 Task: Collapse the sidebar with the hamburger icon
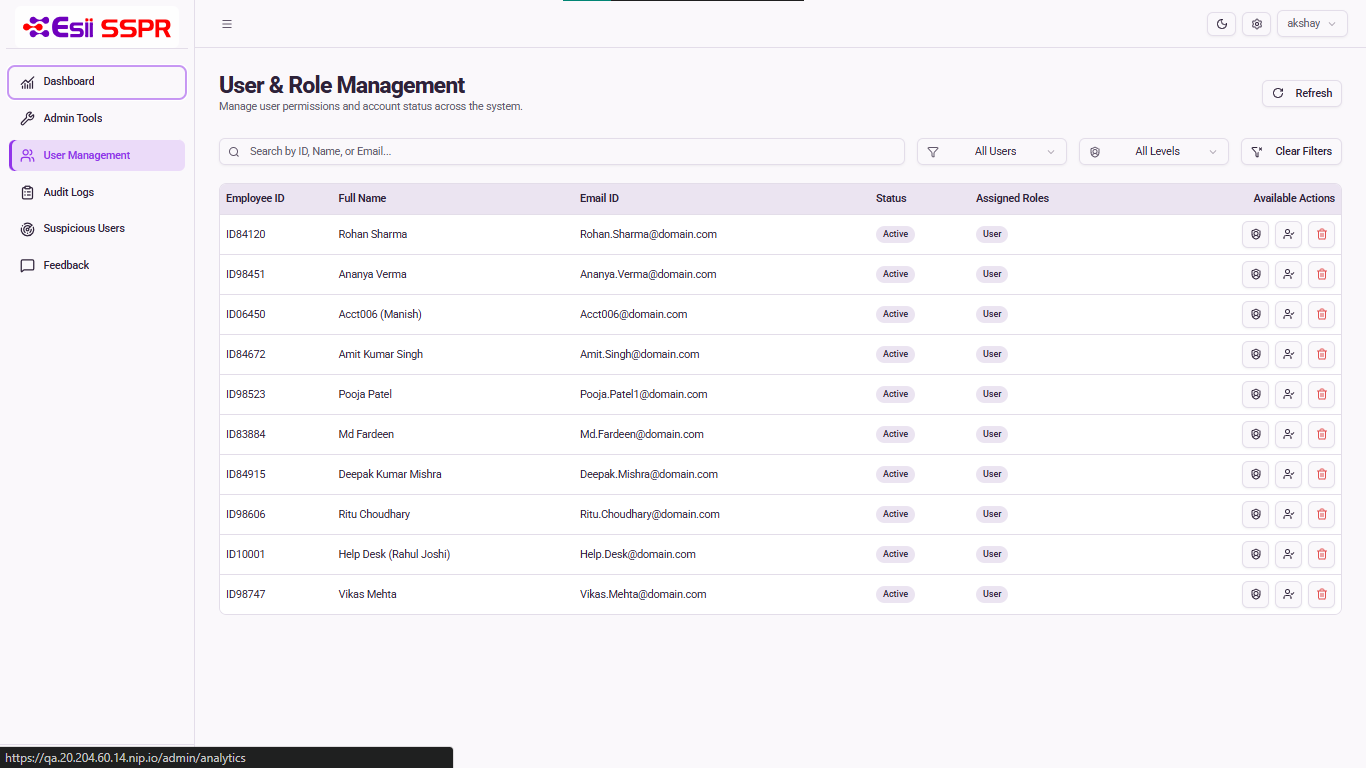(227, 24)
